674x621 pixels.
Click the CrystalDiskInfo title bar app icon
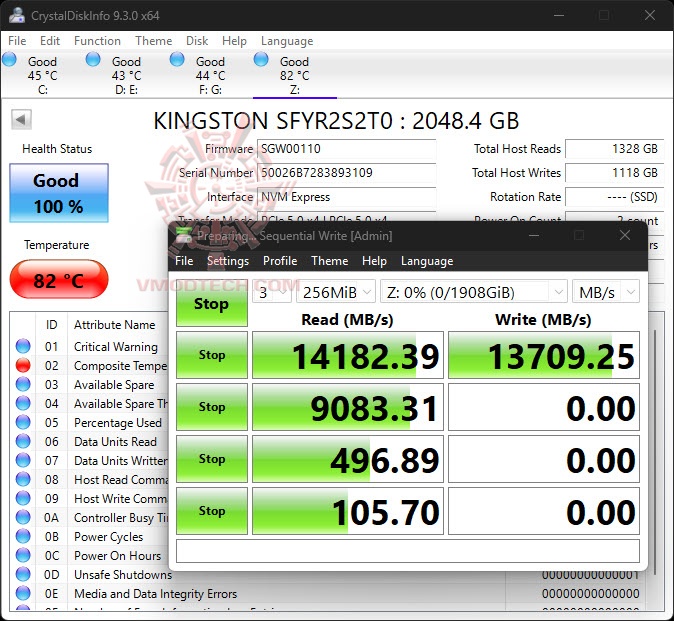(17, 15)
